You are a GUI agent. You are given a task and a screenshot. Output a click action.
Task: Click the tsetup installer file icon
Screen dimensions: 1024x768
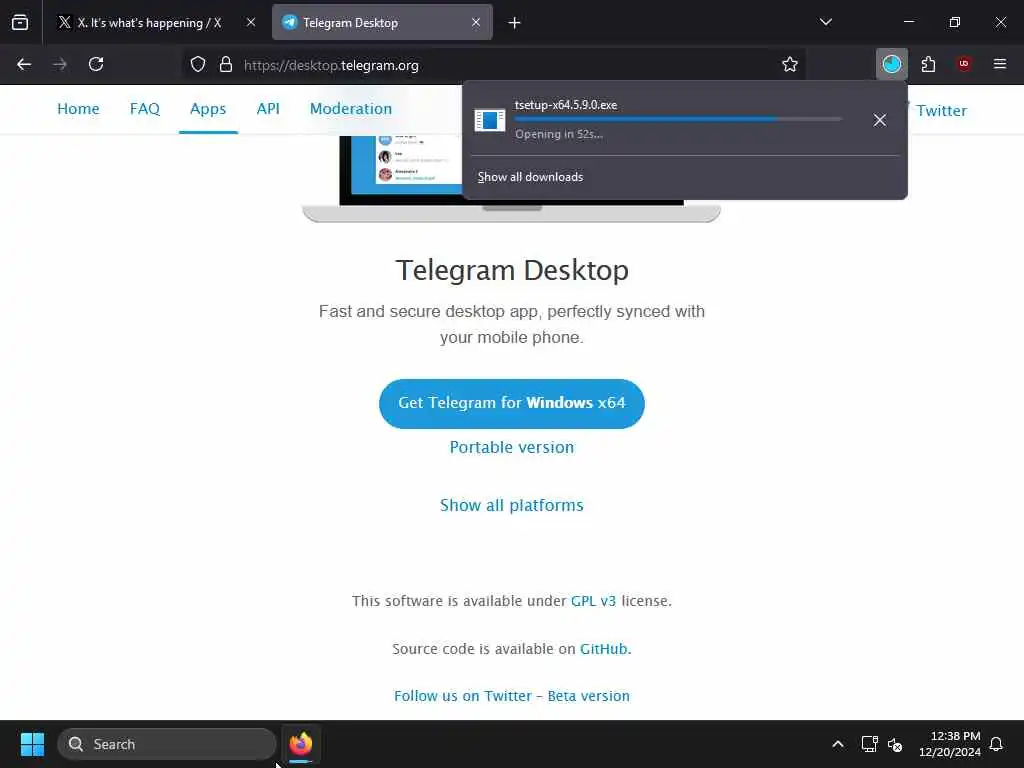[x=490, y=120]
